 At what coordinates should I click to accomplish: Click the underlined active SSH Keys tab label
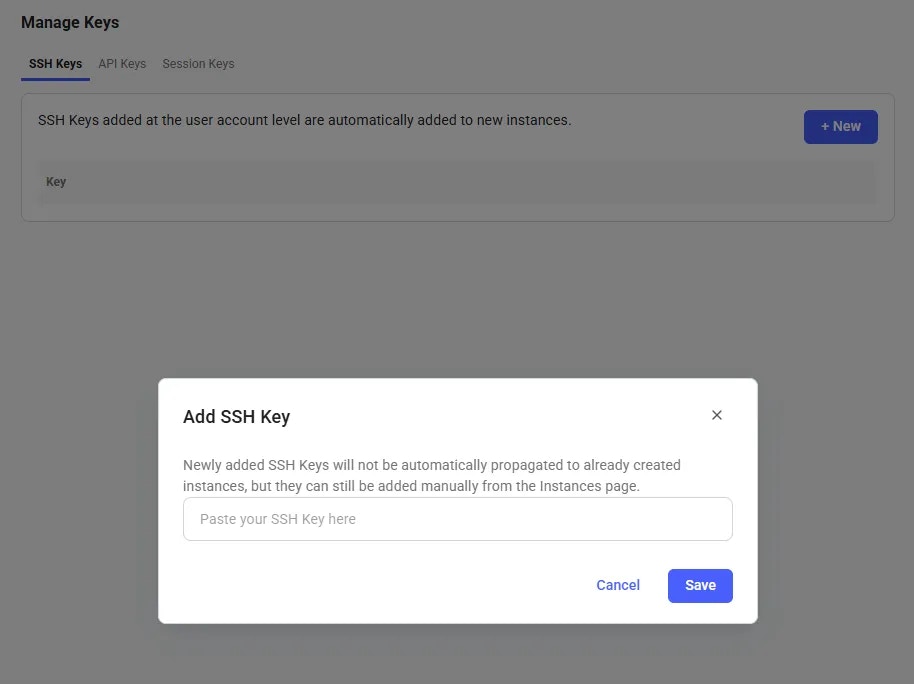coord(55,64)
